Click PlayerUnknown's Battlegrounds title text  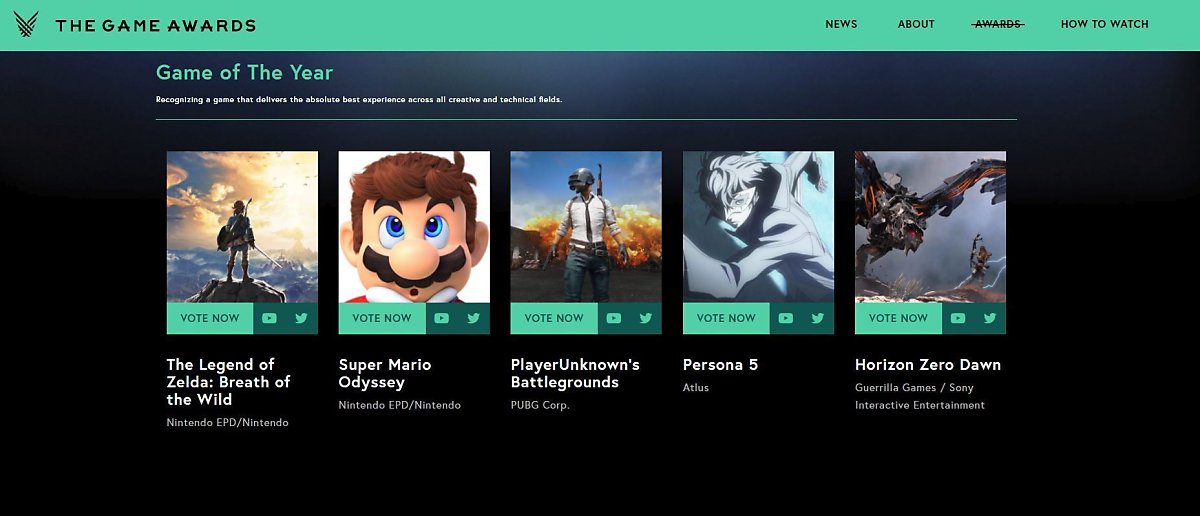575,373
